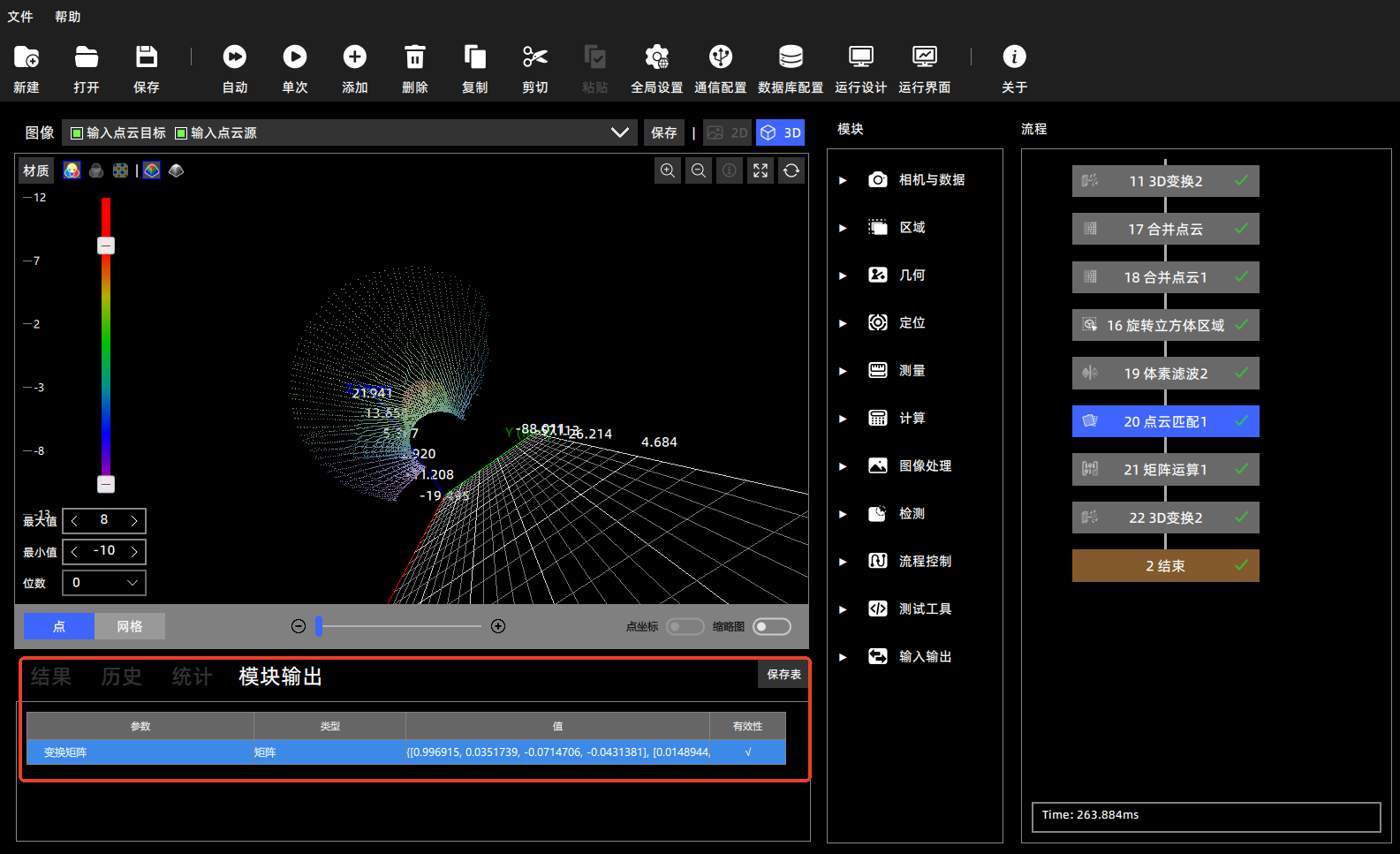1400x854 pixels.
Task: Zoom out of the 3D view
Action: 699,170
